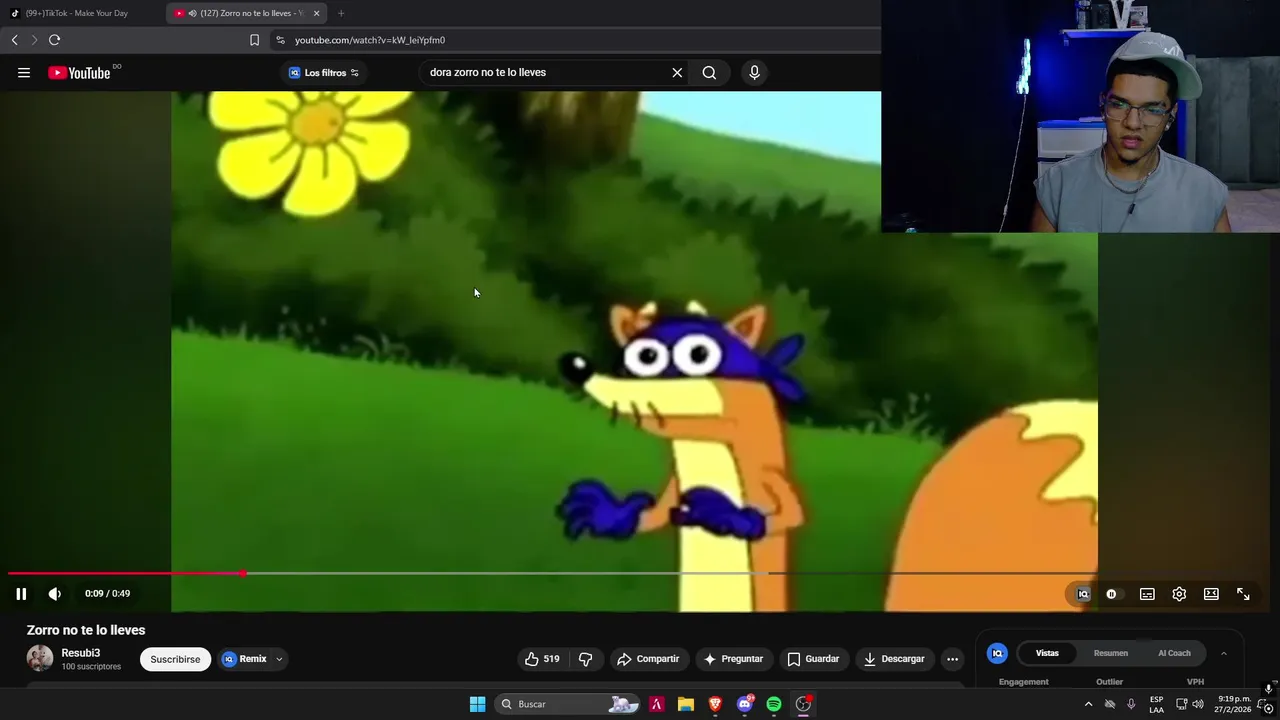1280x720 pixels.
Task: Open the three-dot more actions menu
Action: click(x=952, y=659)
